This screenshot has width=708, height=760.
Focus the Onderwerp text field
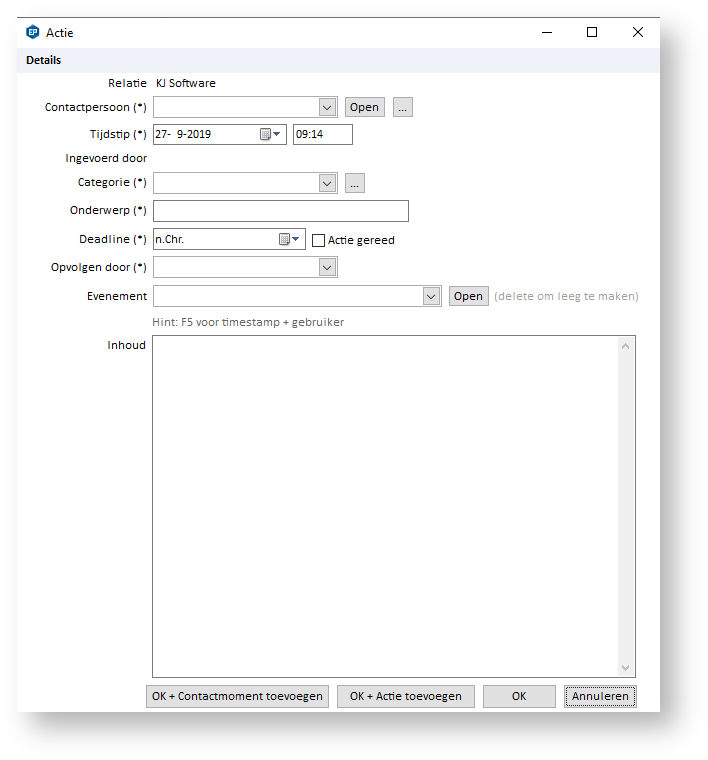point(280,211)
